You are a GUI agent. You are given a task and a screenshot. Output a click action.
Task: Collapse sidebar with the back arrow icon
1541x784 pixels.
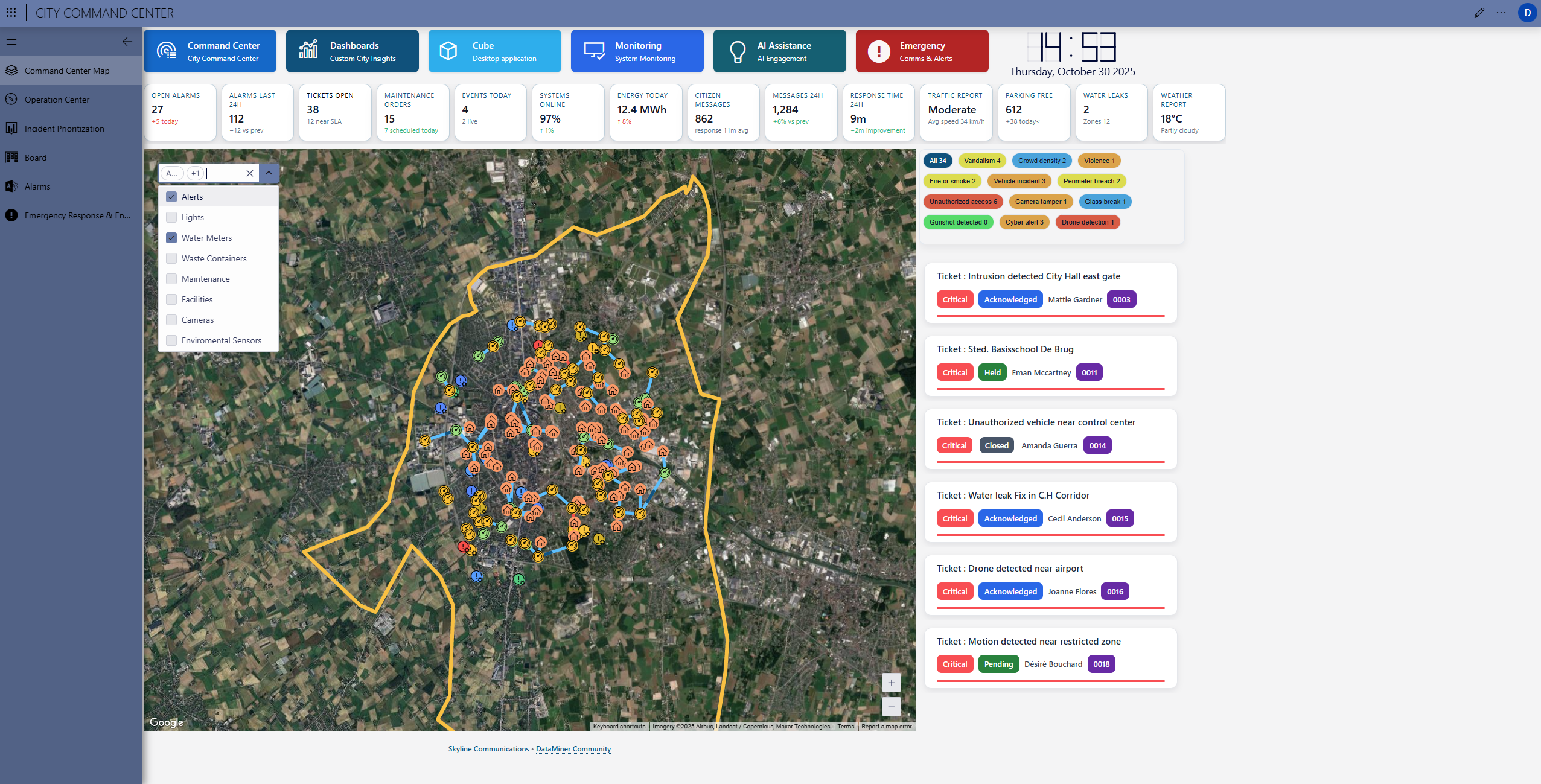pyautogui.click(x=127, y=42)
